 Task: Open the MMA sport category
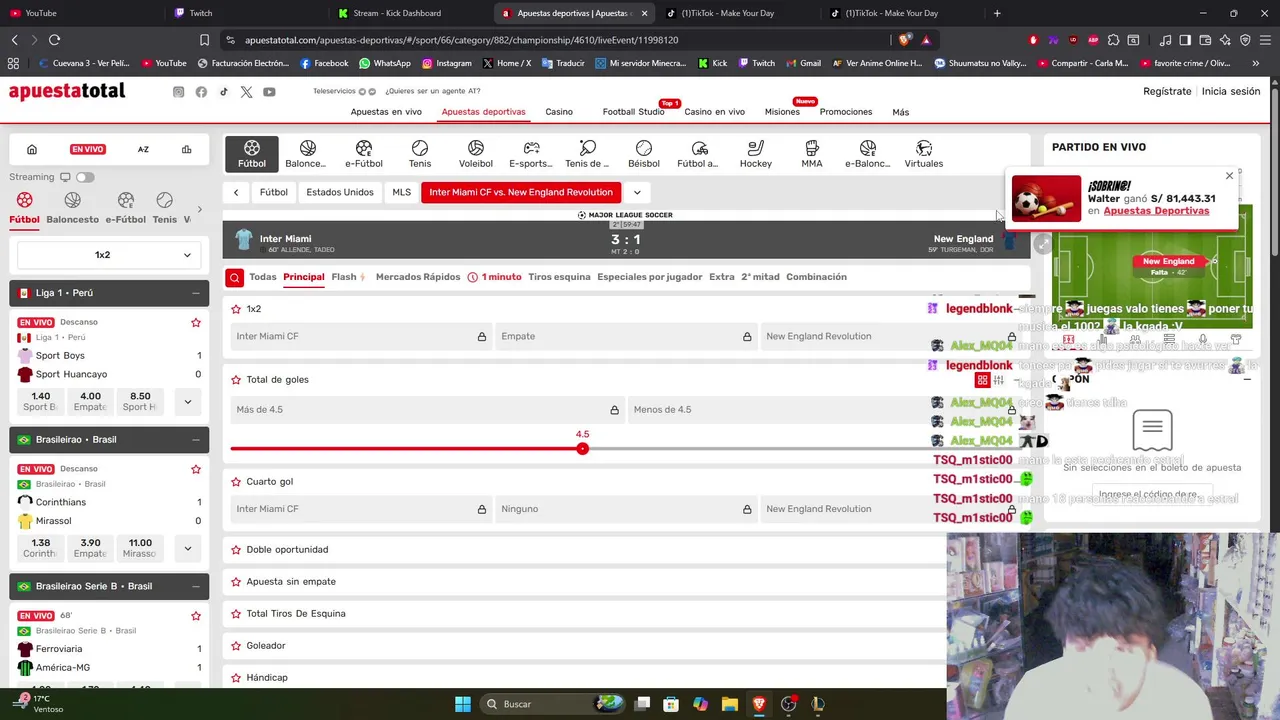pyautogui.click(x=811, y=154)
